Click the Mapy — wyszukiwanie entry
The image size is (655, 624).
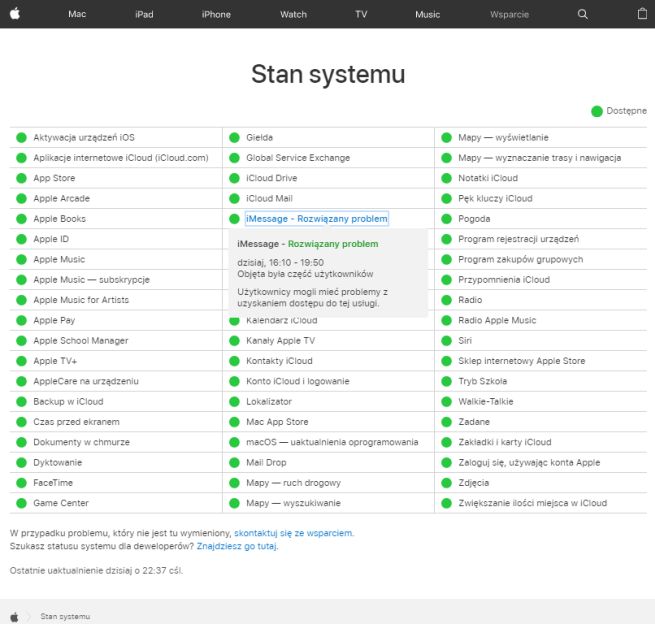coord(293,503)
